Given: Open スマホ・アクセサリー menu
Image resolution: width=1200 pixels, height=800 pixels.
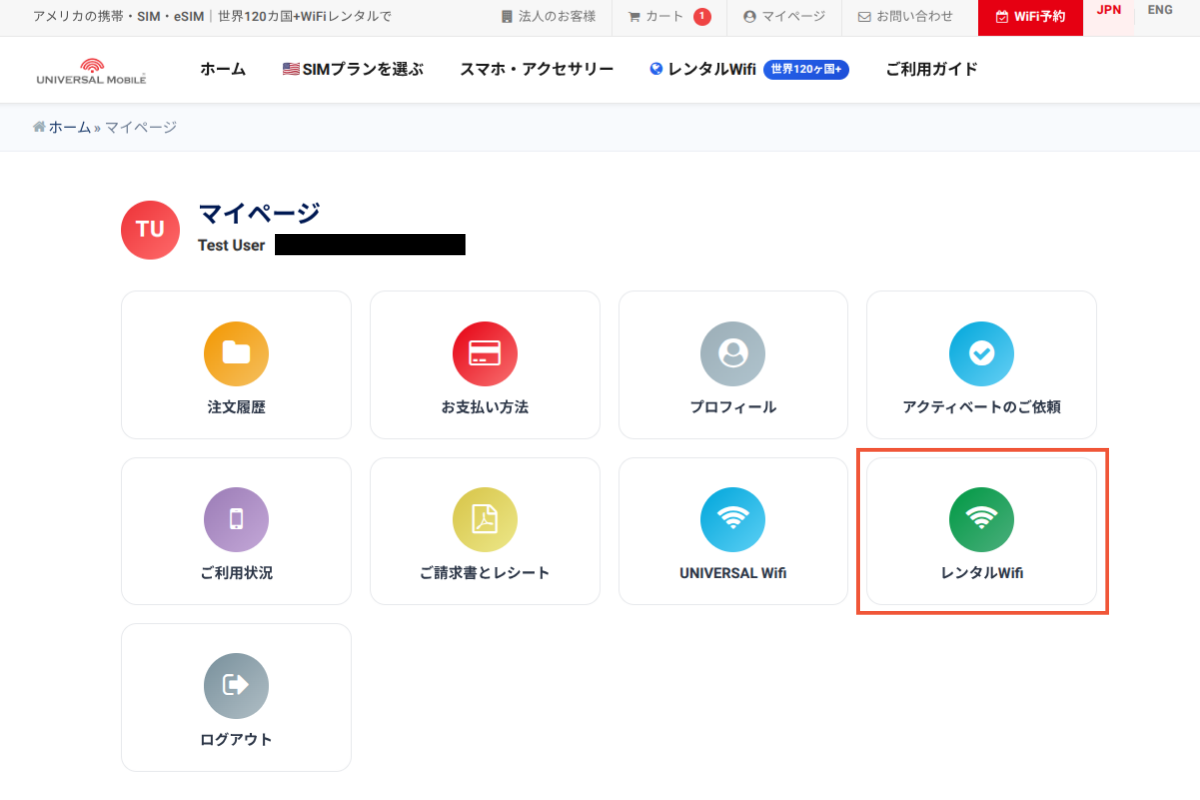Looking at the screenshot, I should 537,69.
